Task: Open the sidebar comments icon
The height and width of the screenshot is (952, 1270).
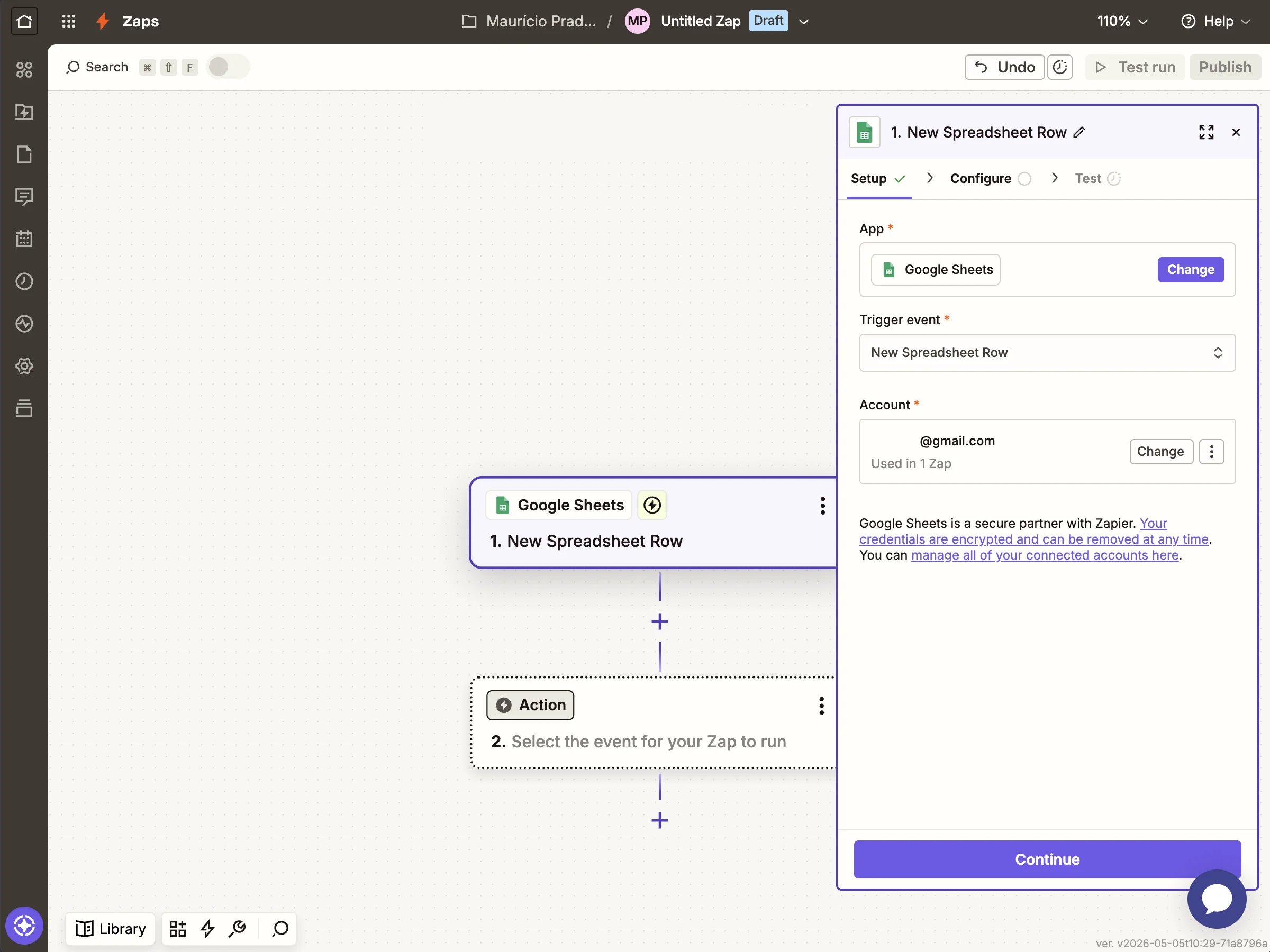Action: pos(24,197)
